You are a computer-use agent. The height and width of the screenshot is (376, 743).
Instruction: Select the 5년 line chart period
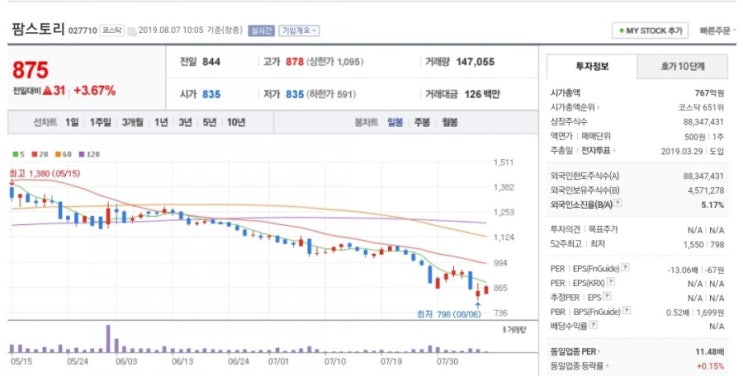point(209,122)
